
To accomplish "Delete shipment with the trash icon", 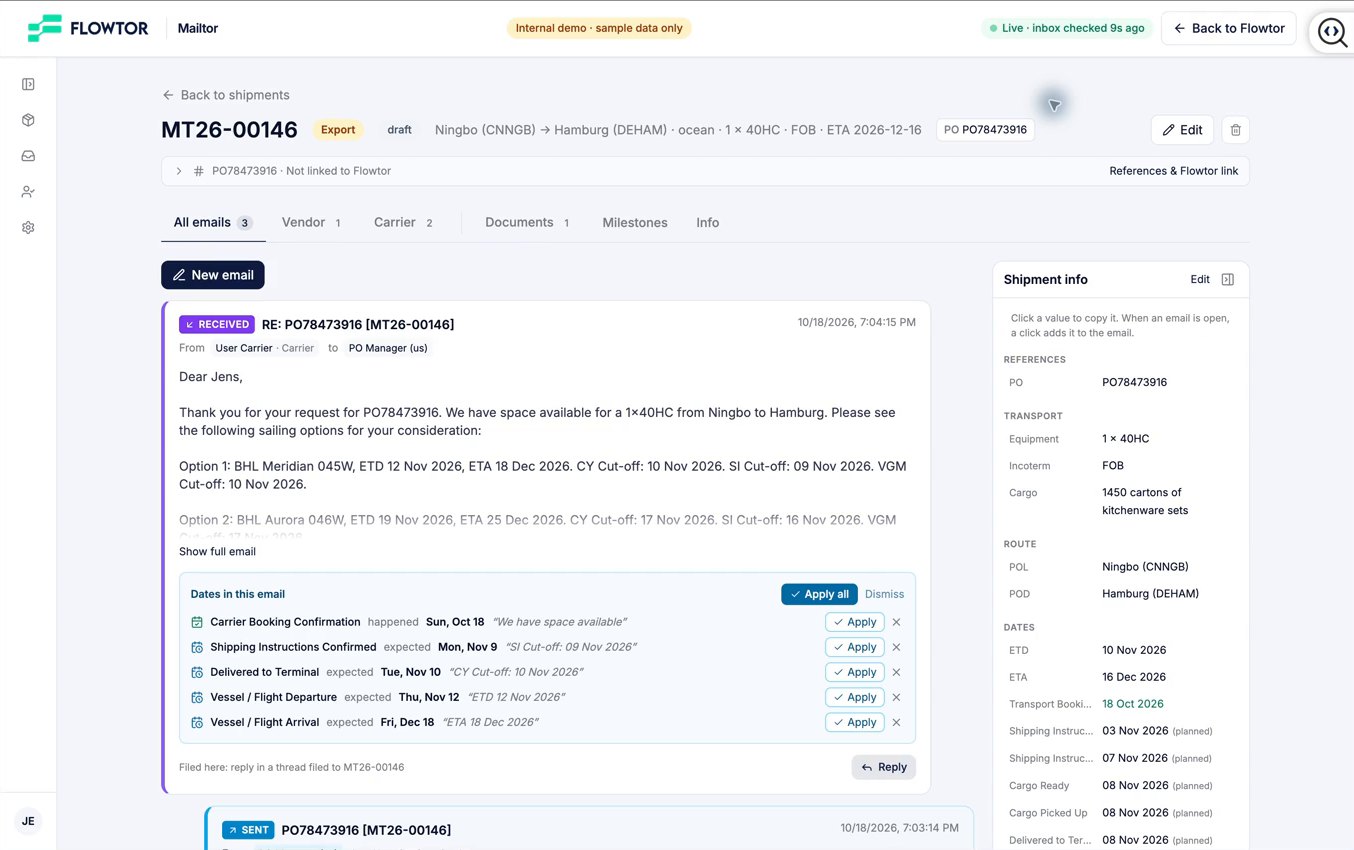I will (x=1236, y=130).
